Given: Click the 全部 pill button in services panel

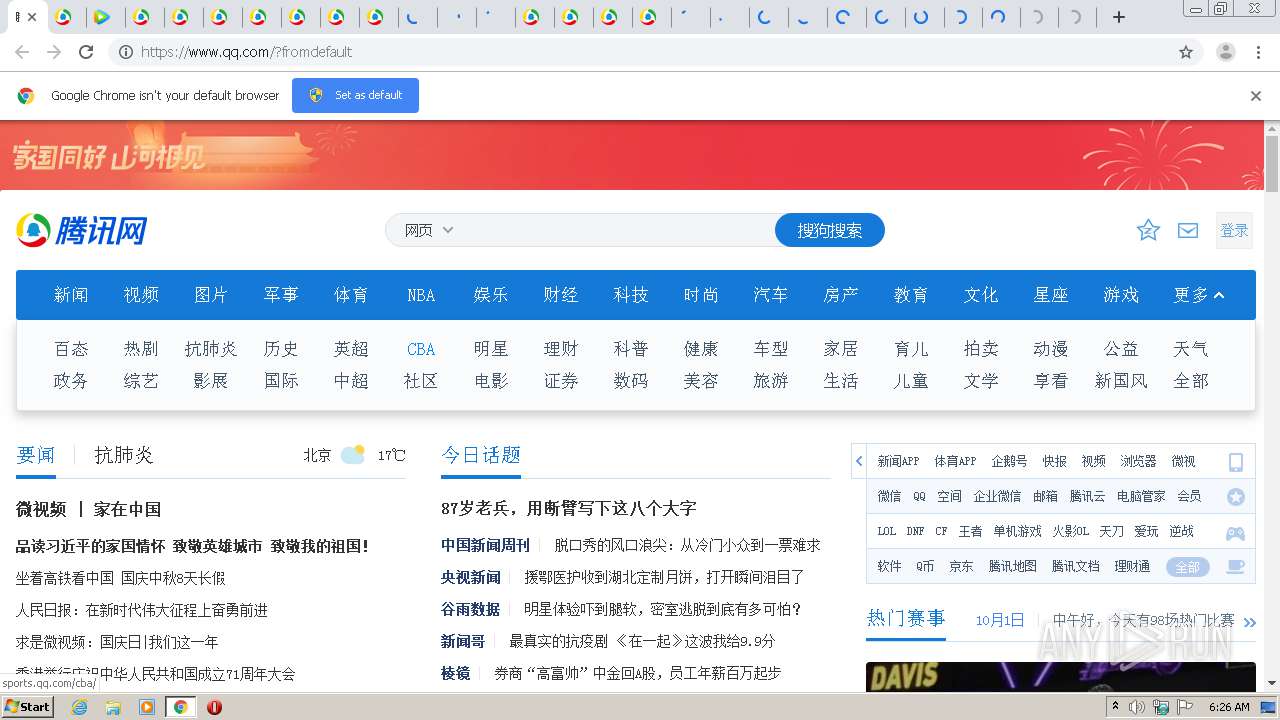Looking at the screenshot, I should (x=1187, y=567).
